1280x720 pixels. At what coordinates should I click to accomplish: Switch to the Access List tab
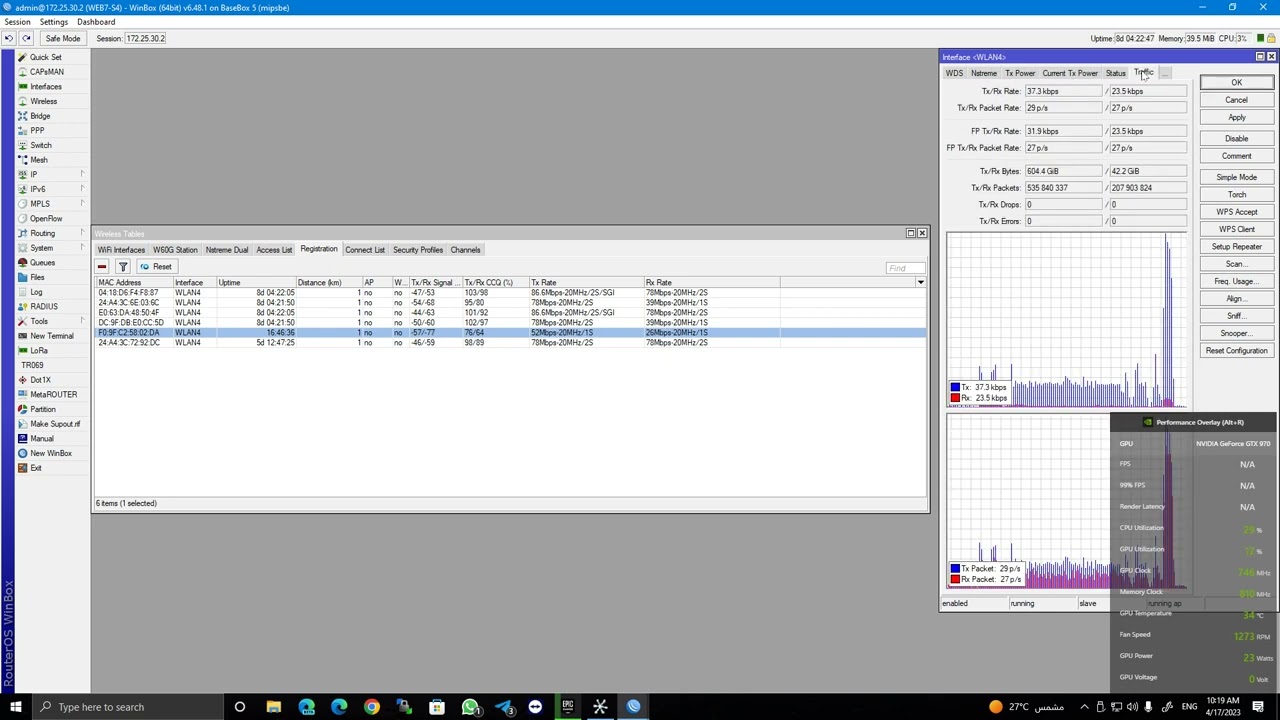(274, 250)
